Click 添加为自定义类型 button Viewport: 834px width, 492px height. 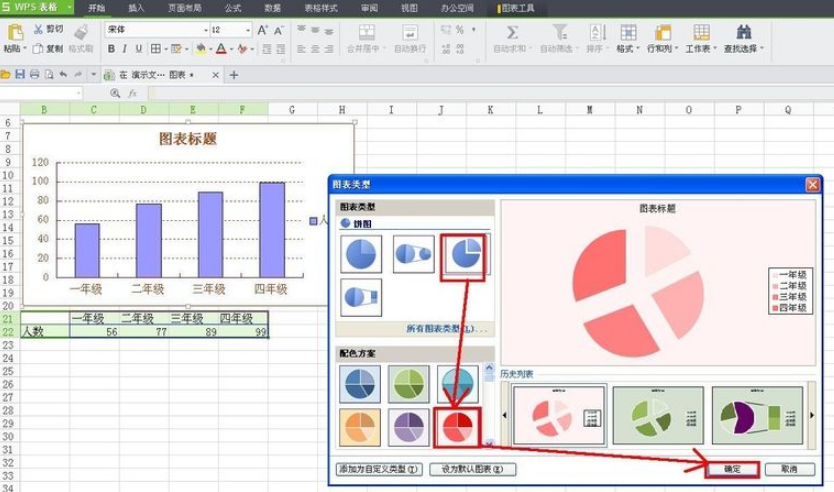379,469
